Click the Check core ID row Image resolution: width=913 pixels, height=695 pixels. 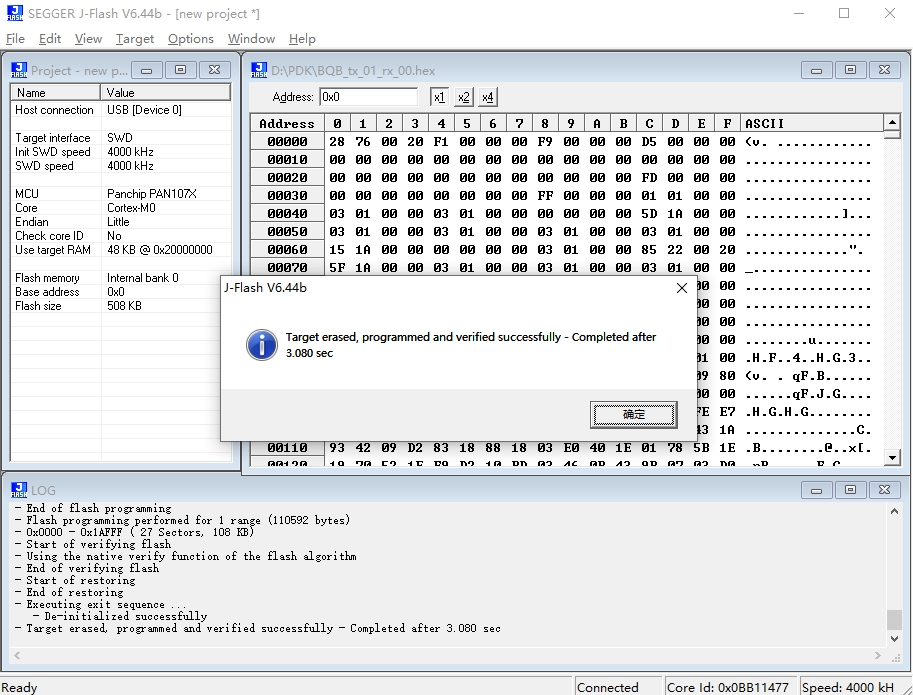(x=121, y=236)
